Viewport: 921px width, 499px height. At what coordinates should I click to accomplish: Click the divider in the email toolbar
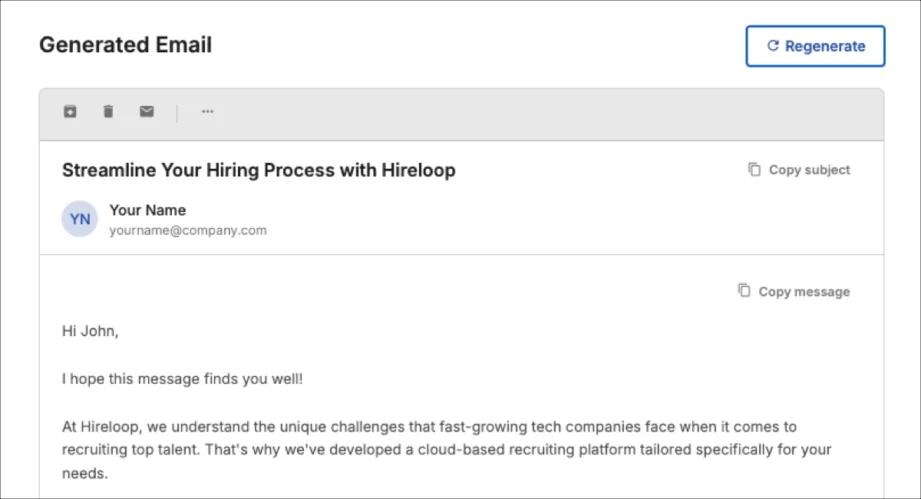point(177,113)
